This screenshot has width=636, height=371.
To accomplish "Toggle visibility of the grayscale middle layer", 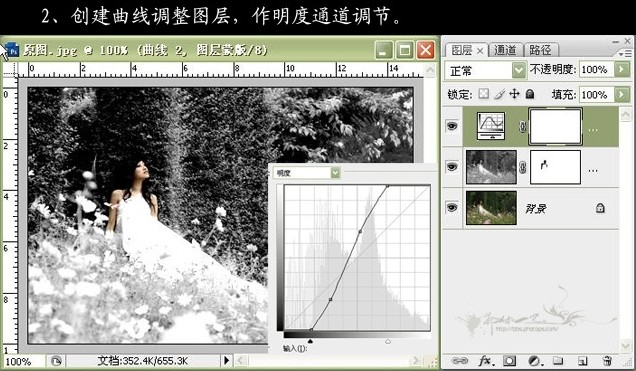I will point(451,167).
